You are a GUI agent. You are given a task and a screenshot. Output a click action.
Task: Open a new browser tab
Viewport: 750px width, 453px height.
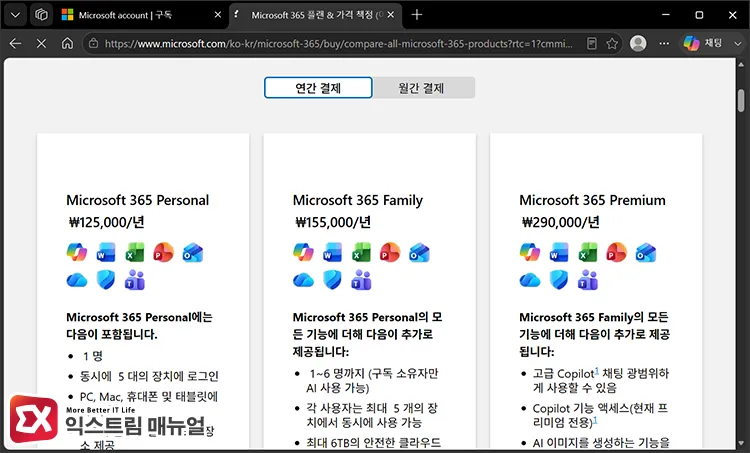(417, 15)
